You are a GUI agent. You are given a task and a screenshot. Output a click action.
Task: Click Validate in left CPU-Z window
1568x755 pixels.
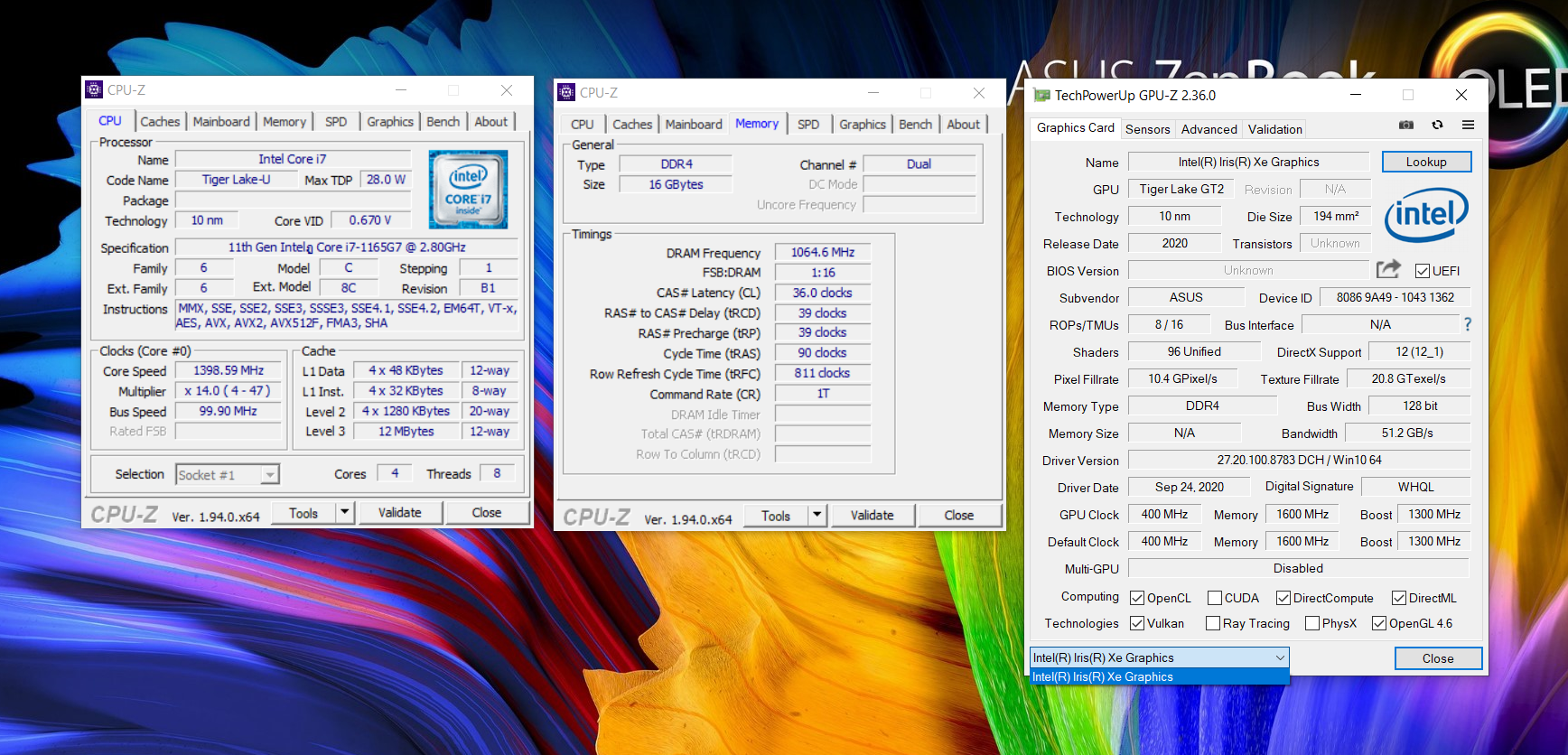coord(399,512)
